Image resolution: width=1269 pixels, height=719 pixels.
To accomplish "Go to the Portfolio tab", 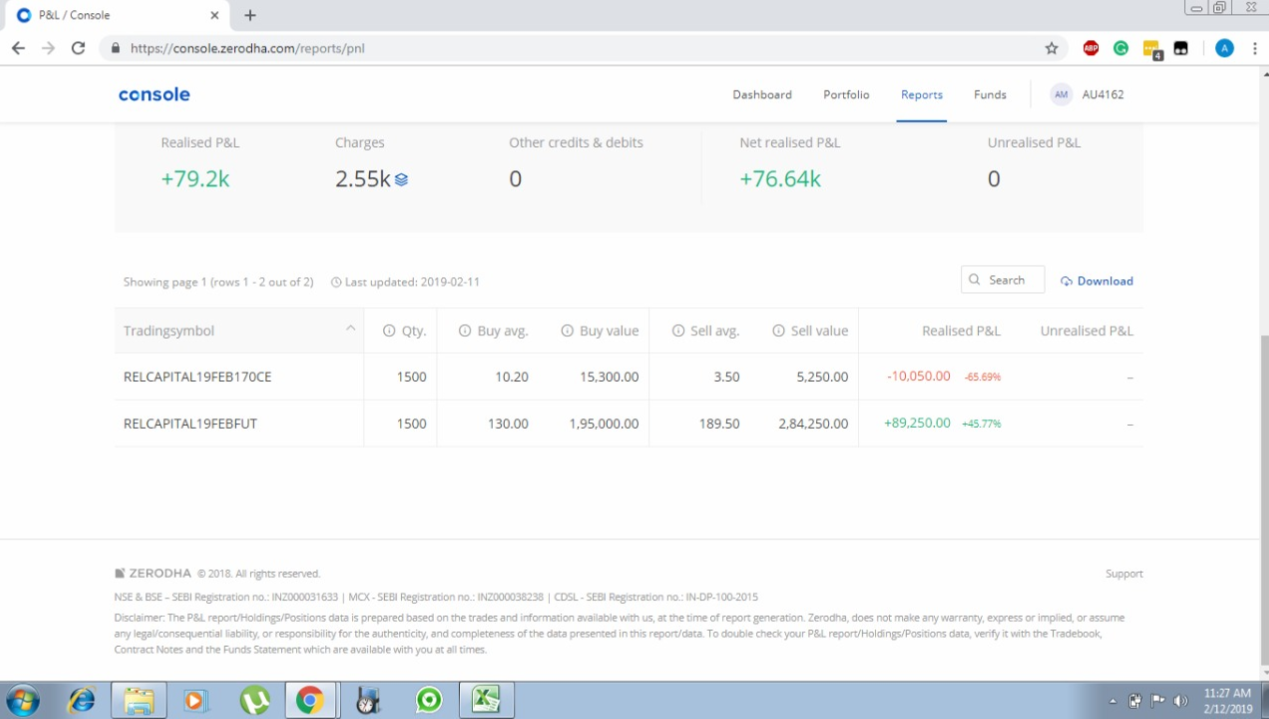I will click(x=846, y=94).
